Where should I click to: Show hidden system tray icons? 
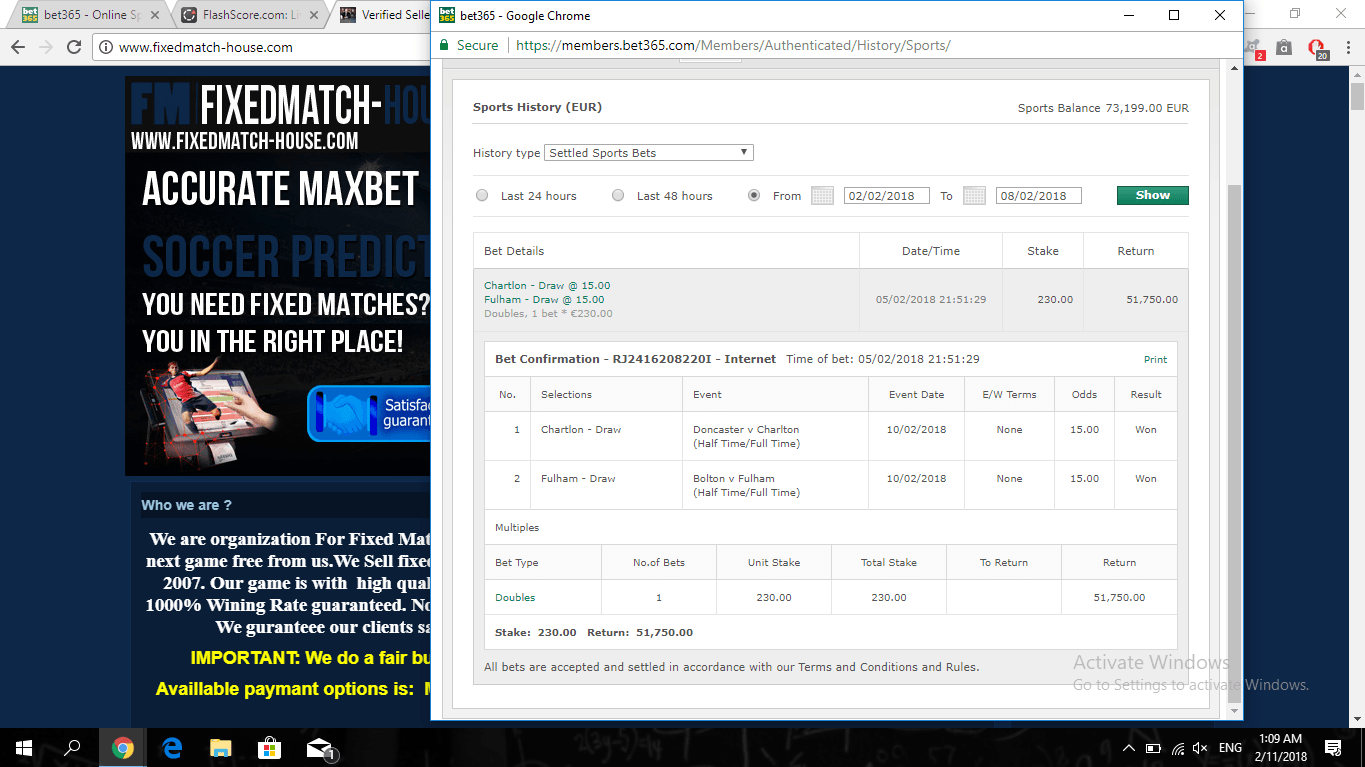[x=1129, y=748]
